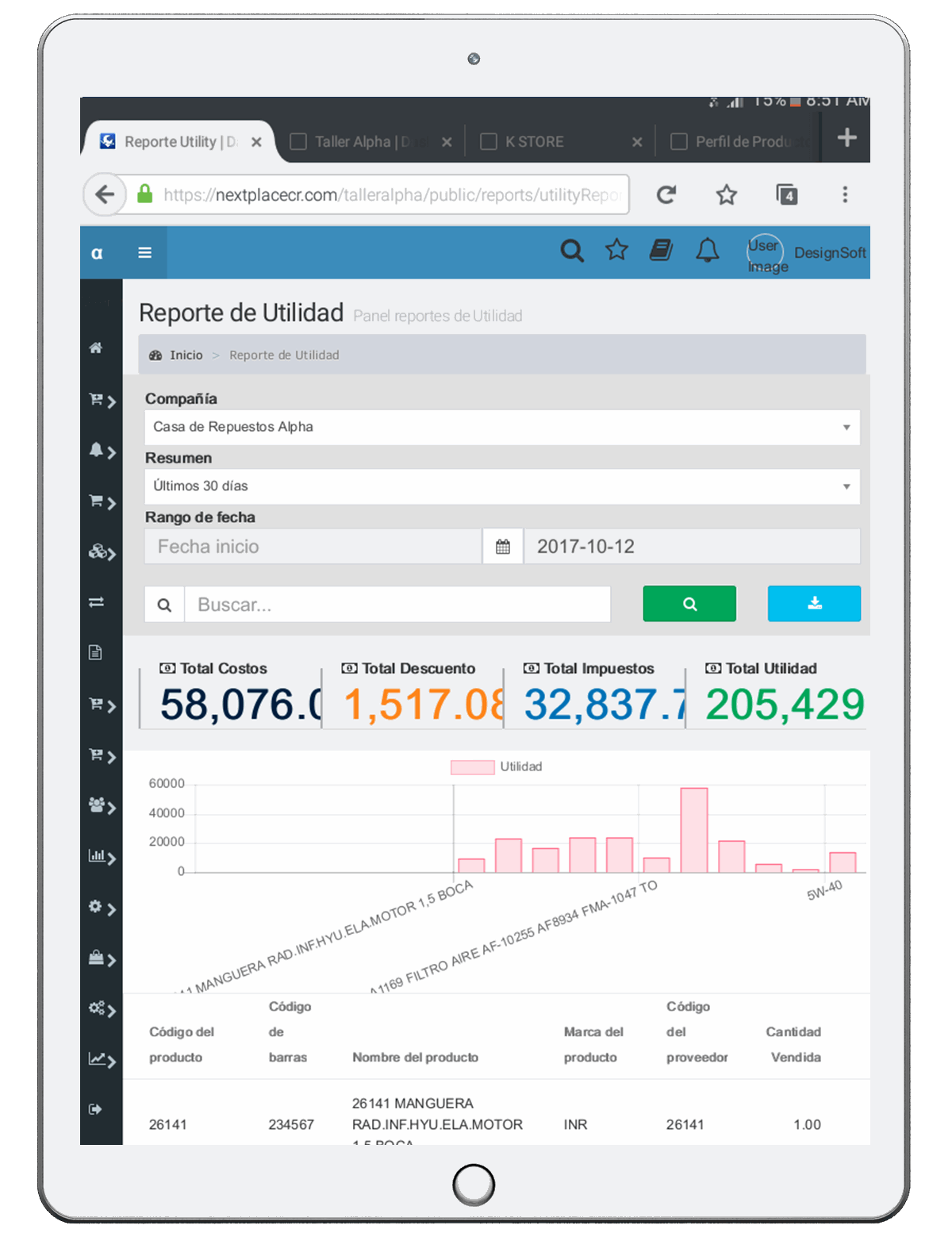Sort by Nombre del producto header
This screenshot has width=952, height=1256.
pos(415,1058)
